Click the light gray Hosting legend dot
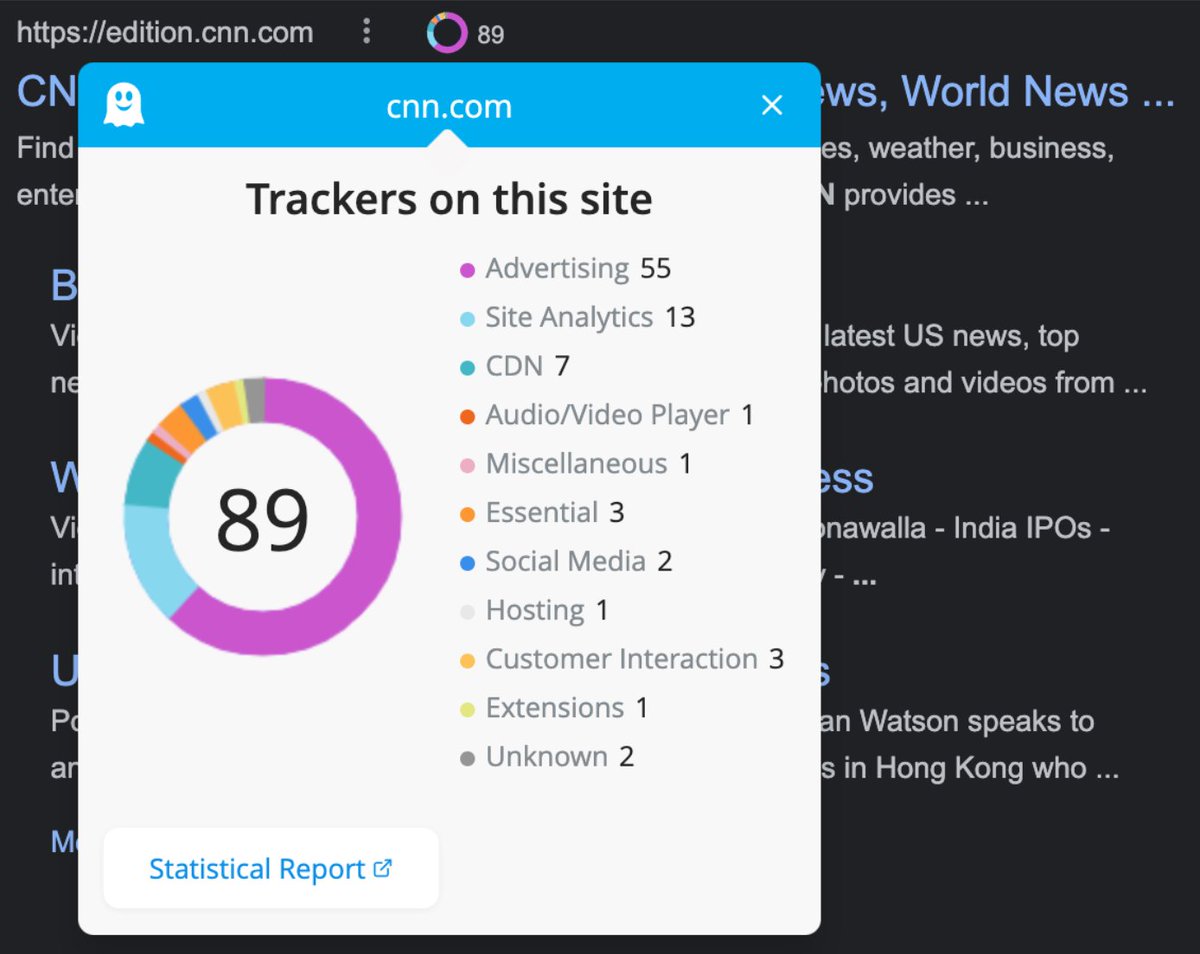Viewport: 1200px width, 954px height. coord(467,612)
